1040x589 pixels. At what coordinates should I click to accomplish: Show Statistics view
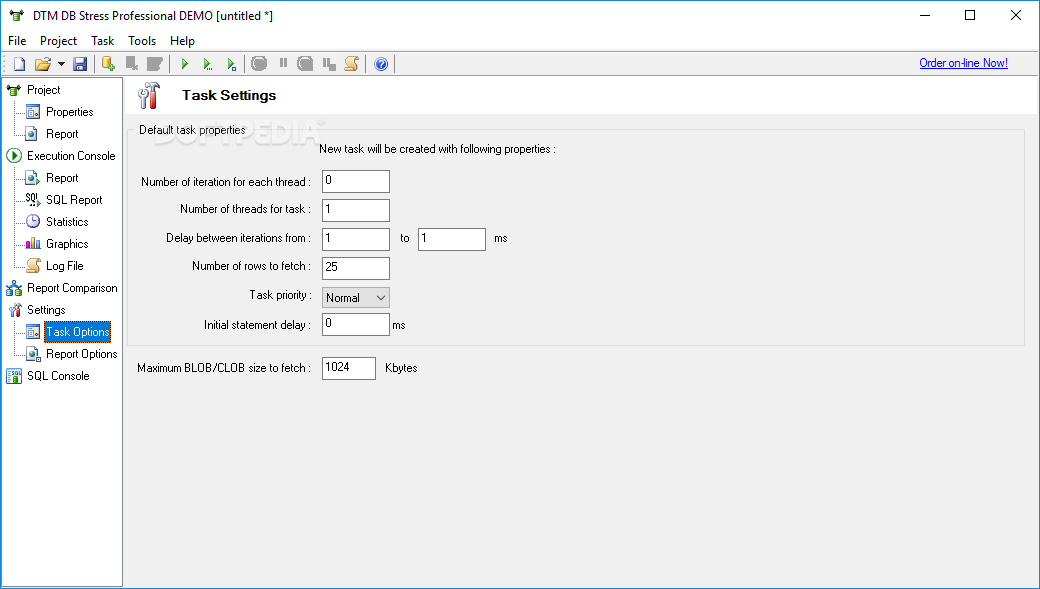tap(67, 222)
